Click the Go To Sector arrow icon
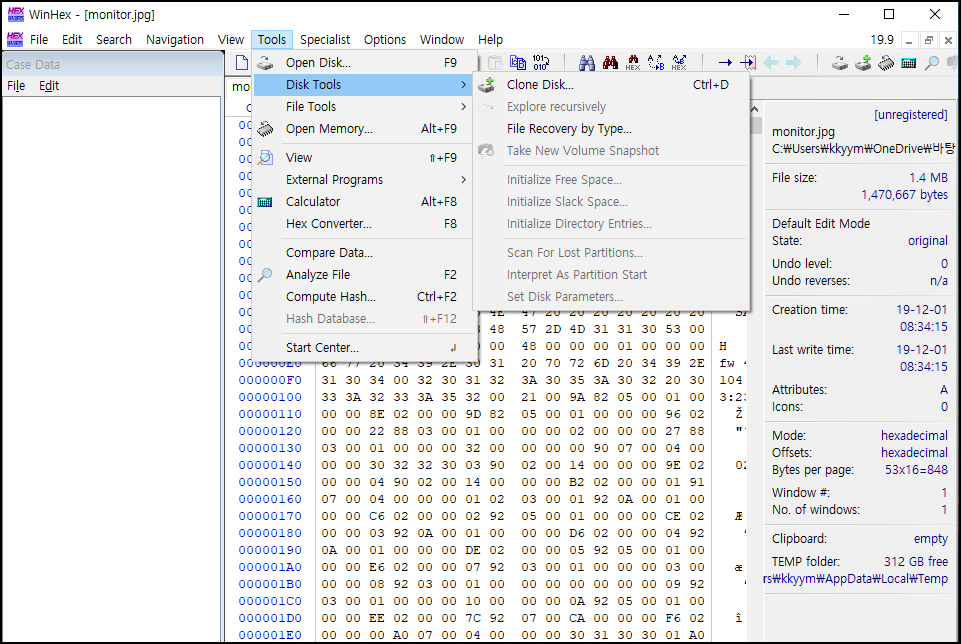The height and width of the screenshot is (644, 961). click(x=748, y=63)
